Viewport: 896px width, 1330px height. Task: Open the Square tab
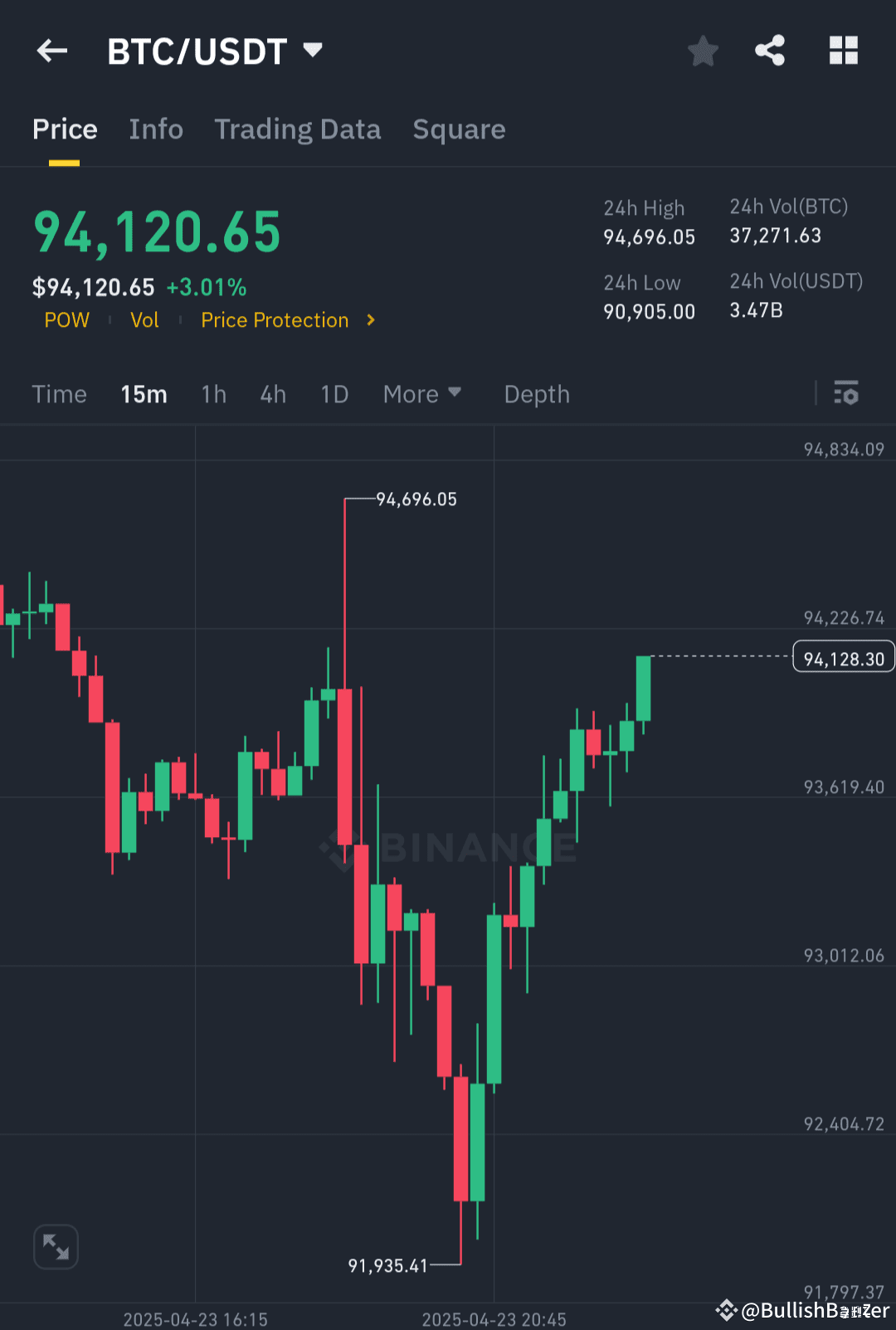pyautogui.click(x=459, y=129)
